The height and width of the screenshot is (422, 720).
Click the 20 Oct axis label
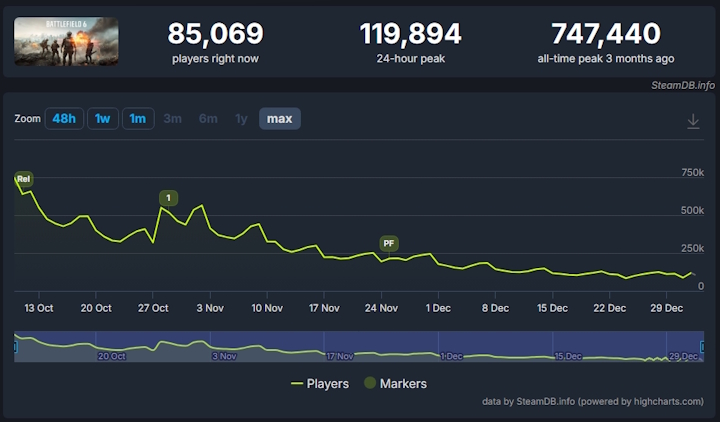tap(96, 308)
